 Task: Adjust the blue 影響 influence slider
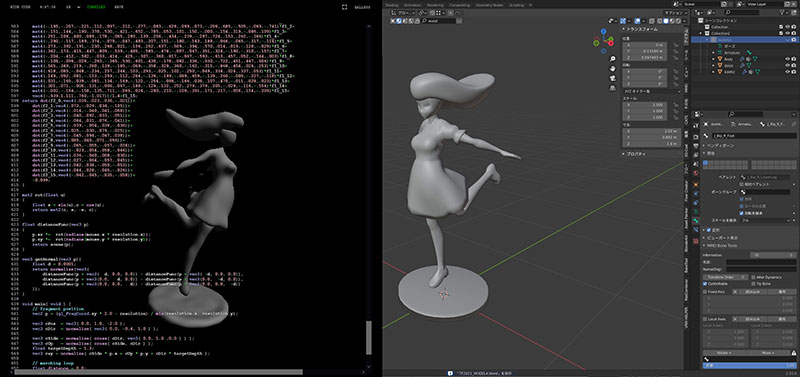750,366
